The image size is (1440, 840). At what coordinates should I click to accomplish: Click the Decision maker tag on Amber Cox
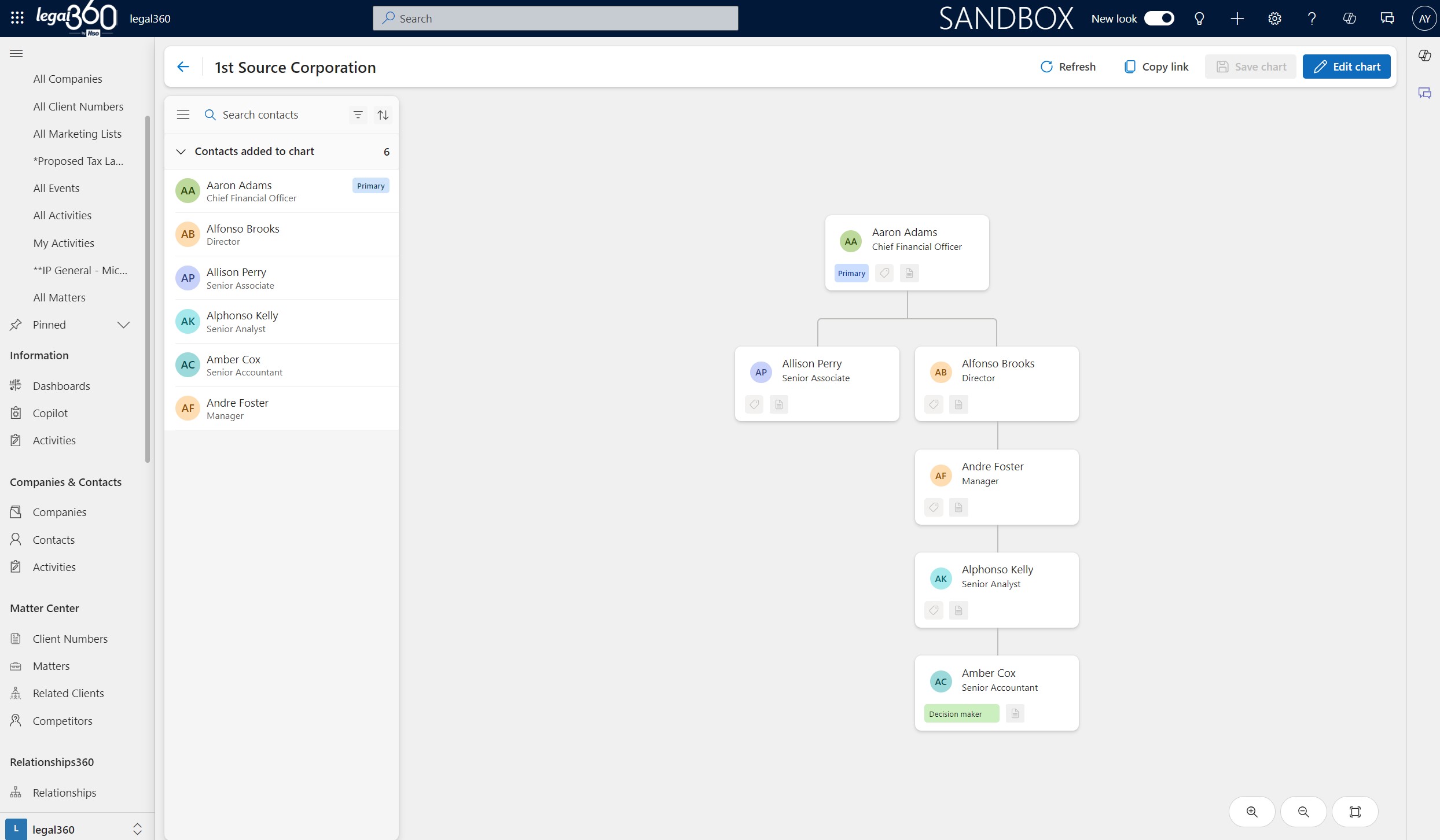pos(961,713)
